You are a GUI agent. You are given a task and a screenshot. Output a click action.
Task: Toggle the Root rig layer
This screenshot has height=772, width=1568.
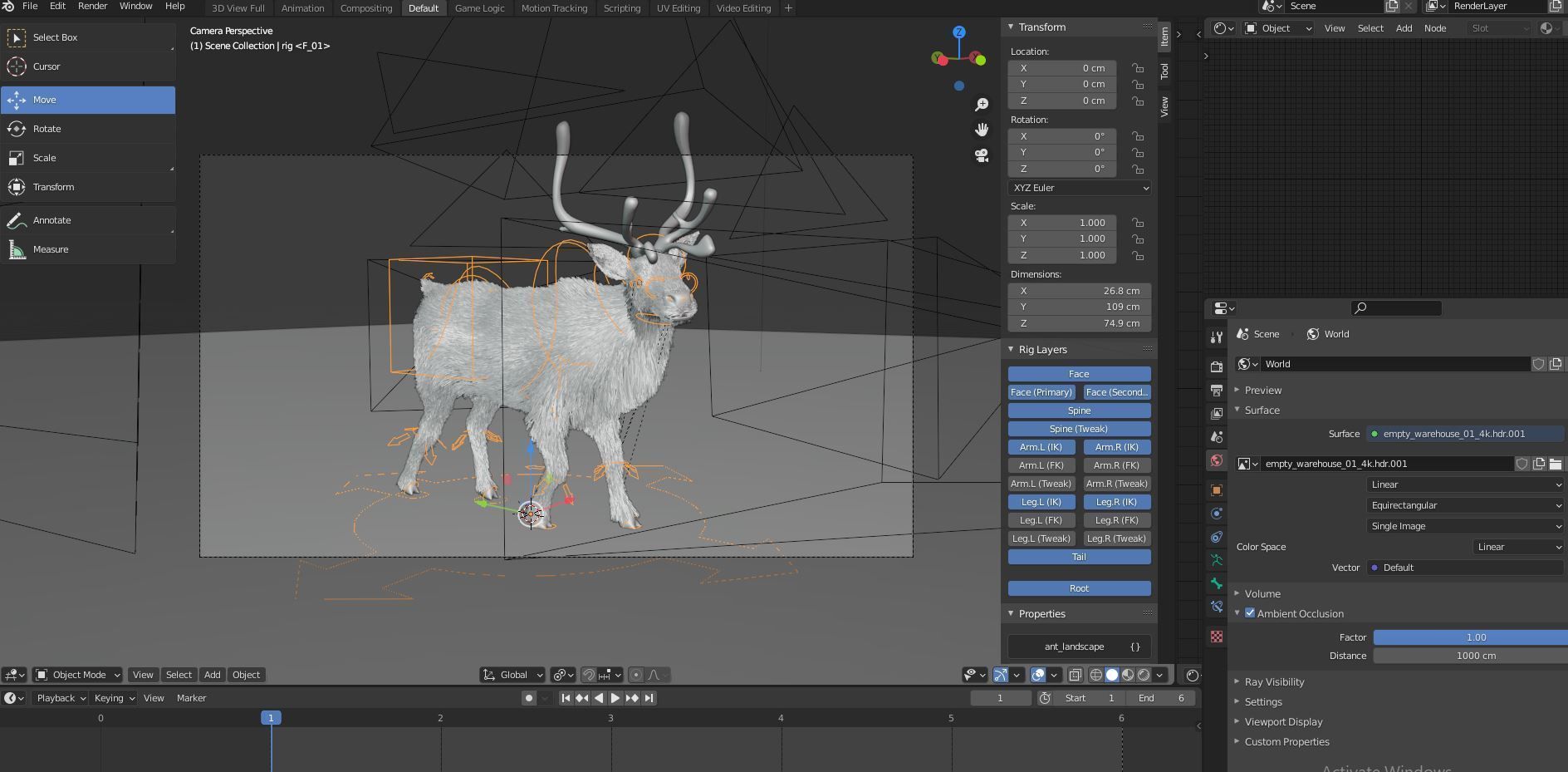tap(1080, 588)
